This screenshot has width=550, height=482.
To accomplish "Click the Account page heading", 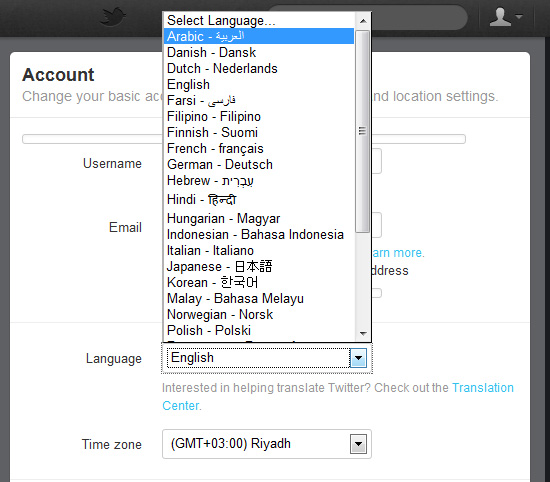I will point(58,75).
